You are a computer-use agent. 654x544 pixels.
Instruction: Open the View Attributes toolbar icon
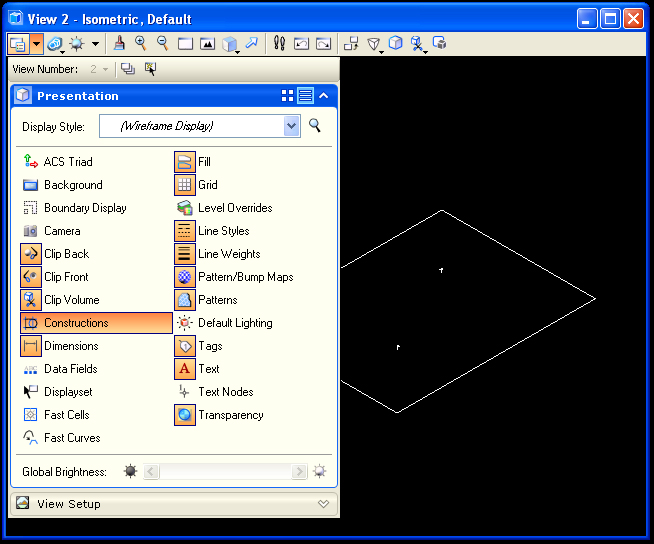(x=18, y=44)
